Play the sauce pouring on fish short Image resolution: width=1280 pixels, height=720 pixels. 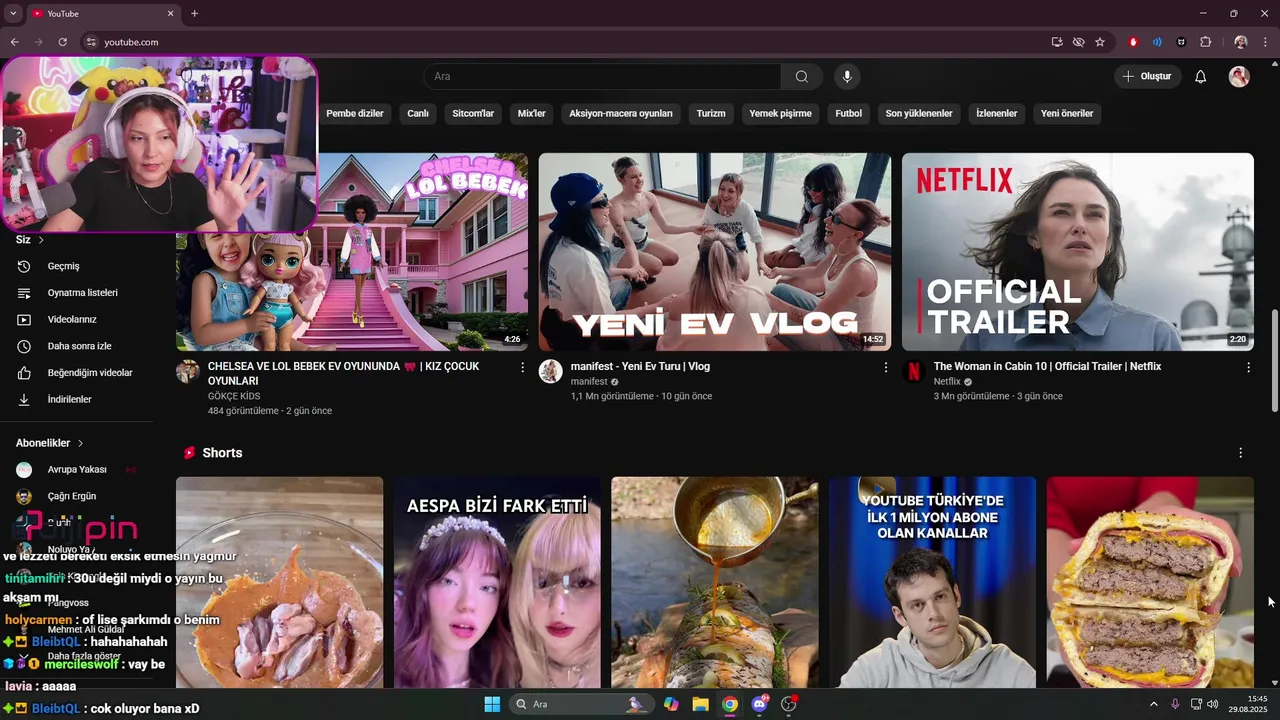pos(715,582)
